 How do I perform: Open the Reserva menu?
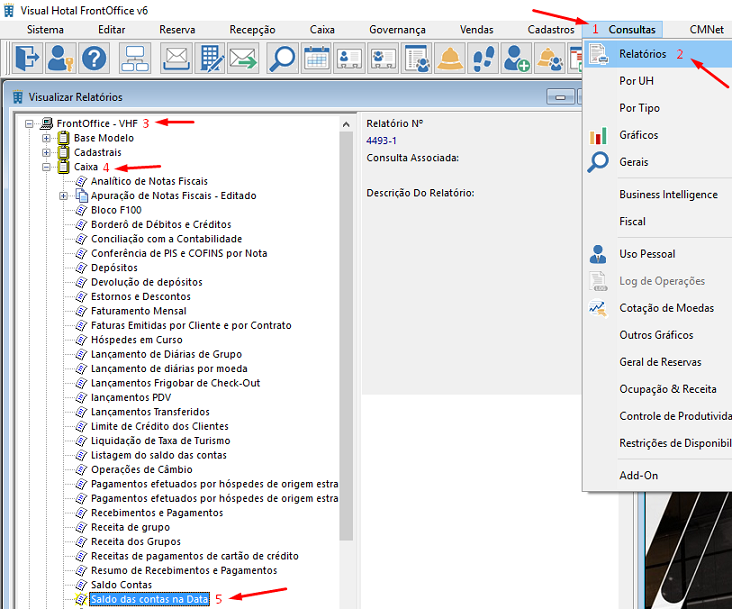click(177, 29)
